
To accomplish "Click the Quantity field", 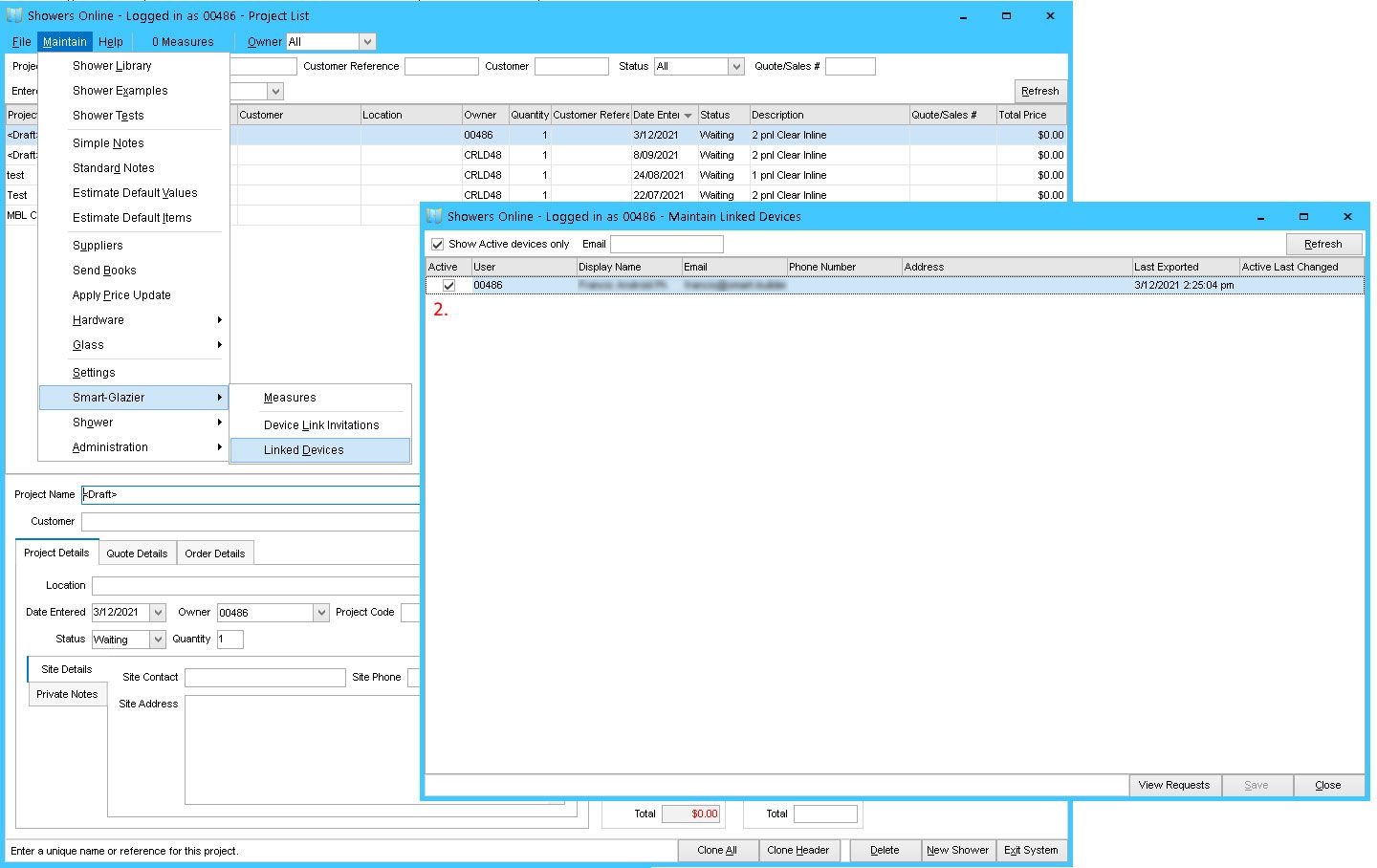I will (x=229, y=640).
